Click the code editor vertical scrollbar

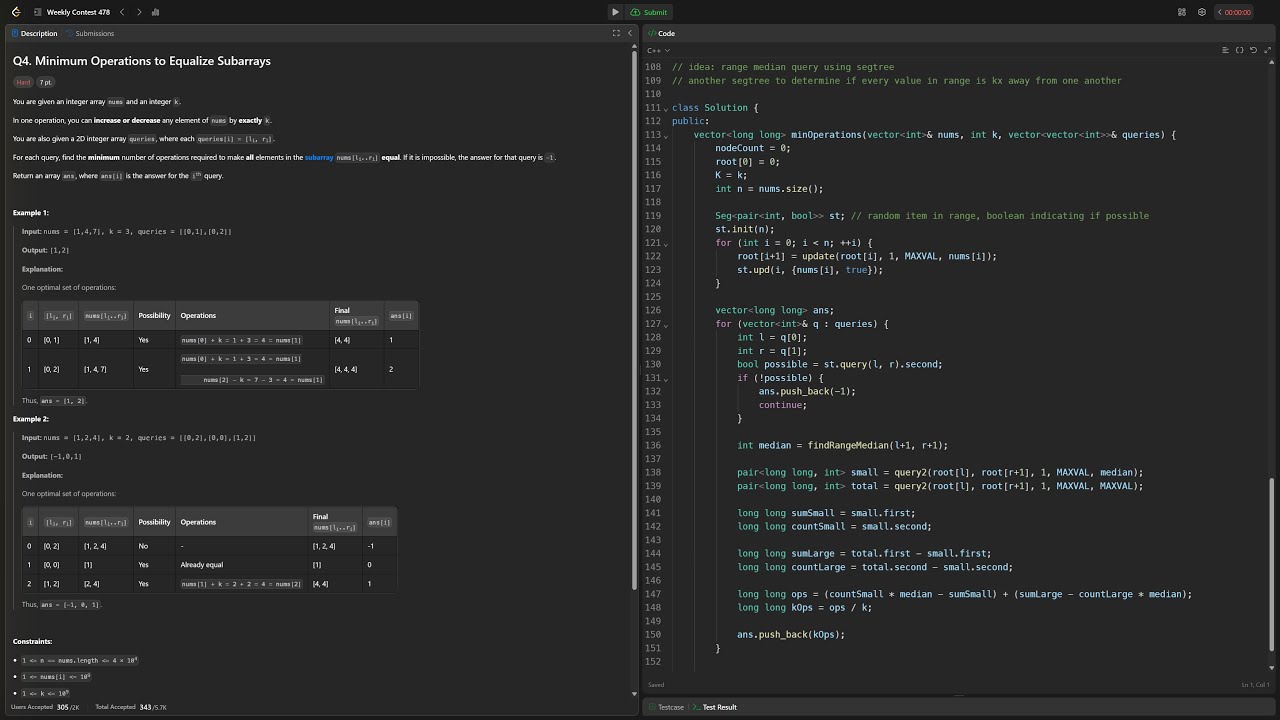point(1272,565)
